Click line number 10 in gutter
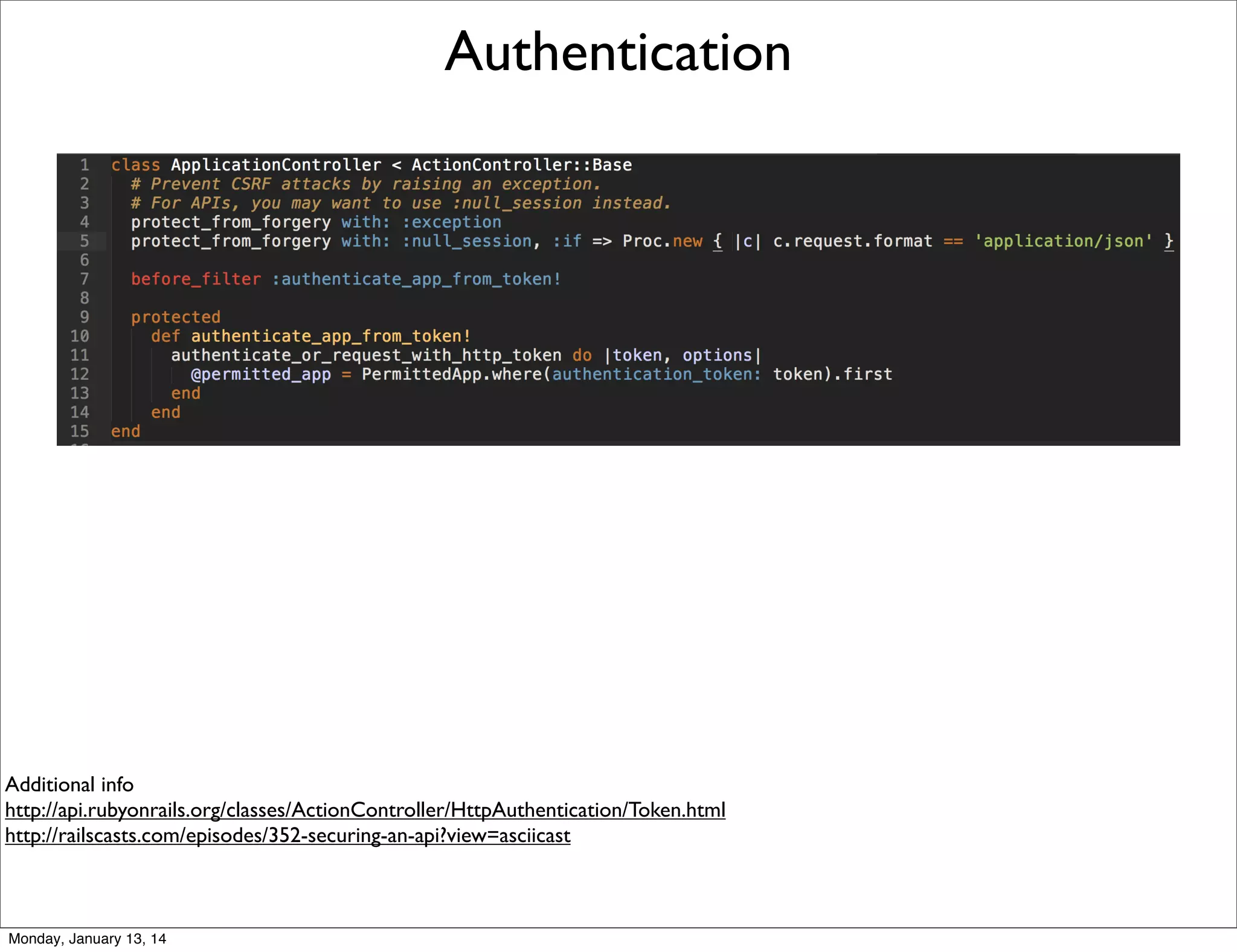1237x952 pixels. pyautogui.click(x=80, y=336)
